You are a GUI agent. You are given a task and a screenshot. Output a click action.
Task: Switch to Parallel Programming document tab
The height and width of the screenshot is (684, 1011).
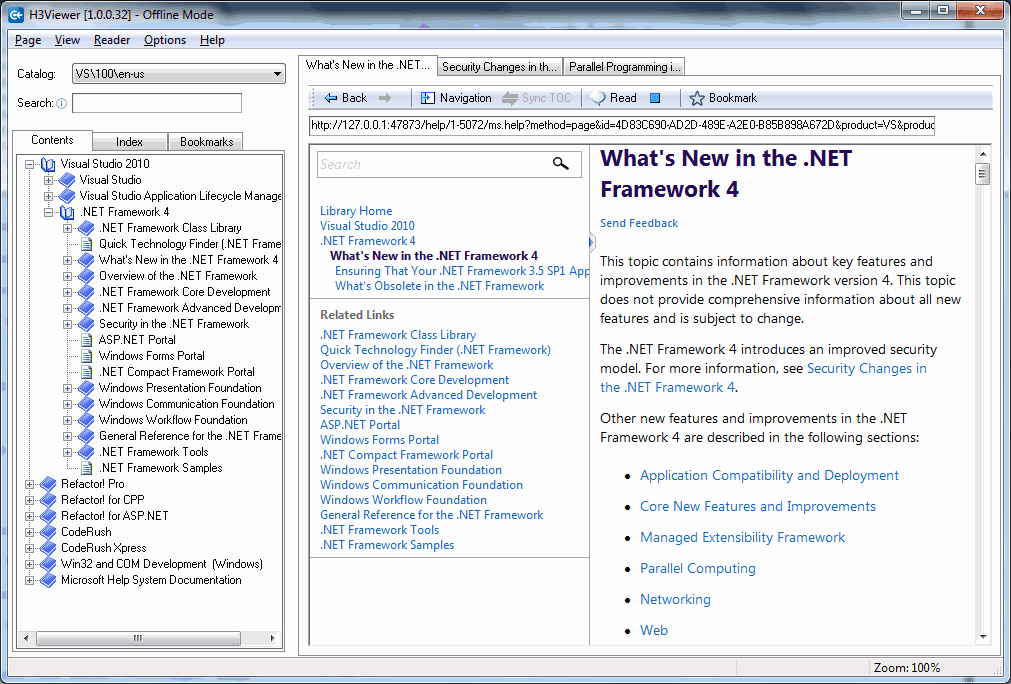(x=624, y=67)
